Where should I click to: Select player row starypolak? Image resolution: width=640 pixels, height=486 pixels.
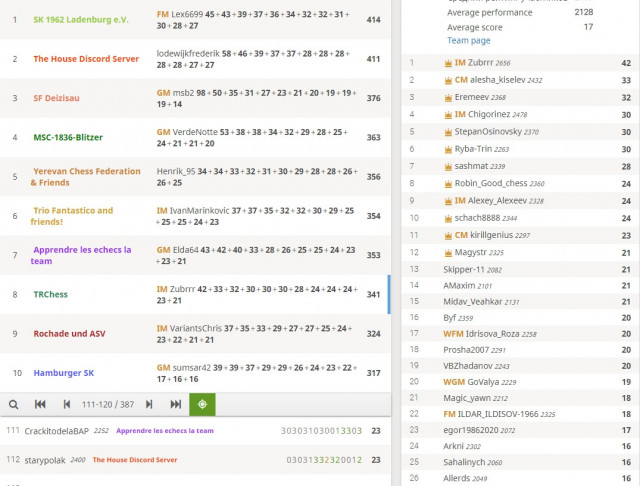coord(195,460)
